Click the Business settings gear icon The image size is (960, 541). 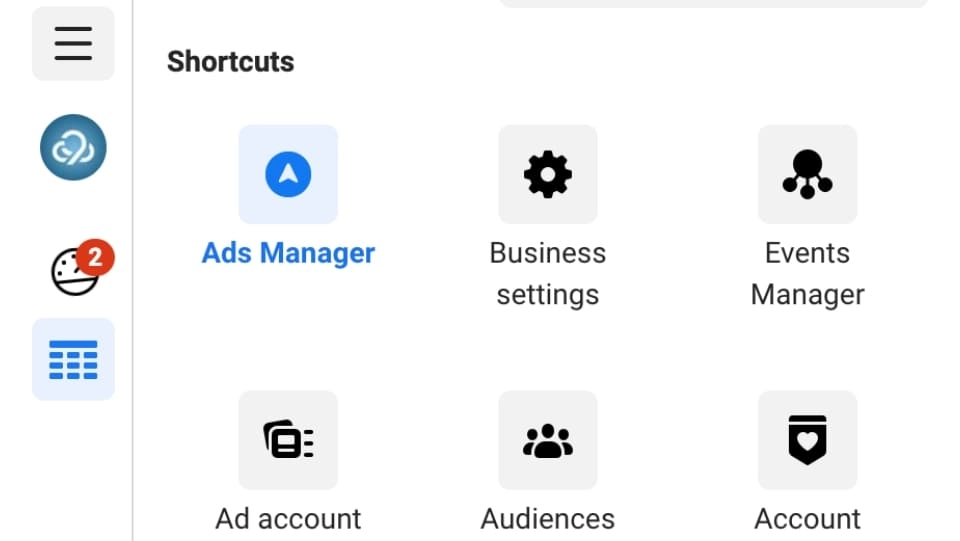pyautogui.click(x=547, y=174)
